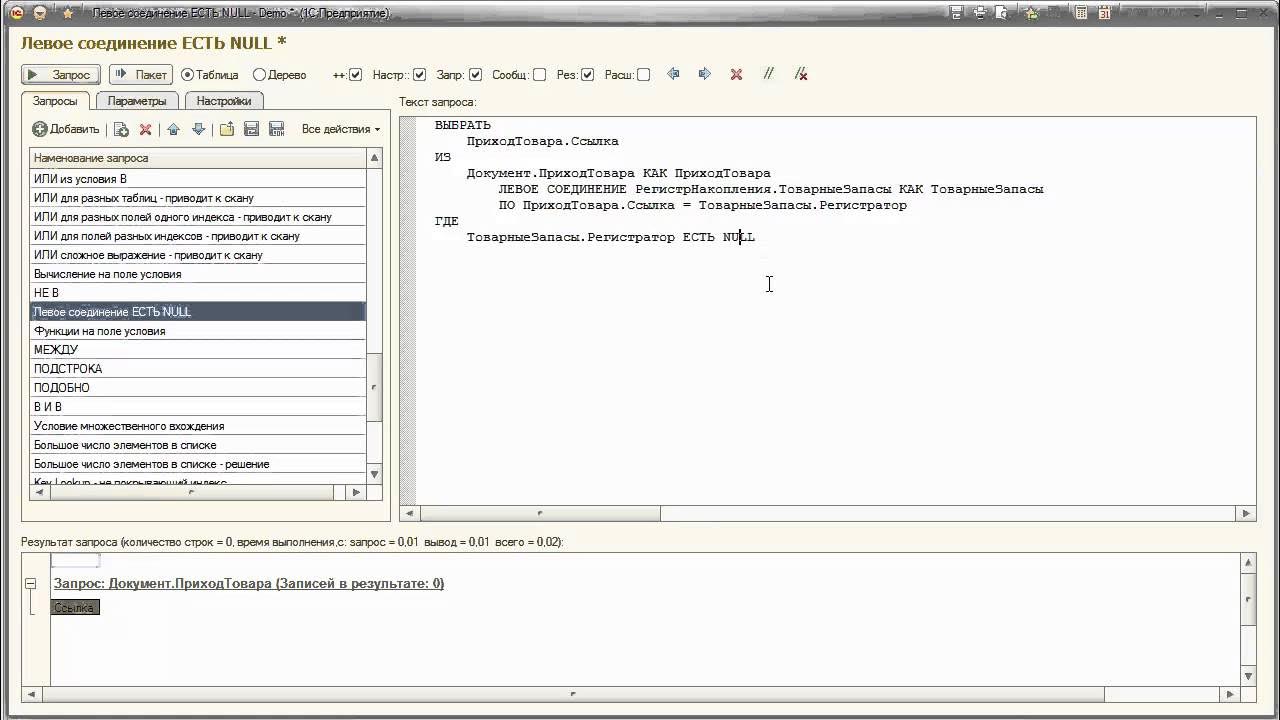Click the second save disk icon in the list toolbar

coord(277,129)
